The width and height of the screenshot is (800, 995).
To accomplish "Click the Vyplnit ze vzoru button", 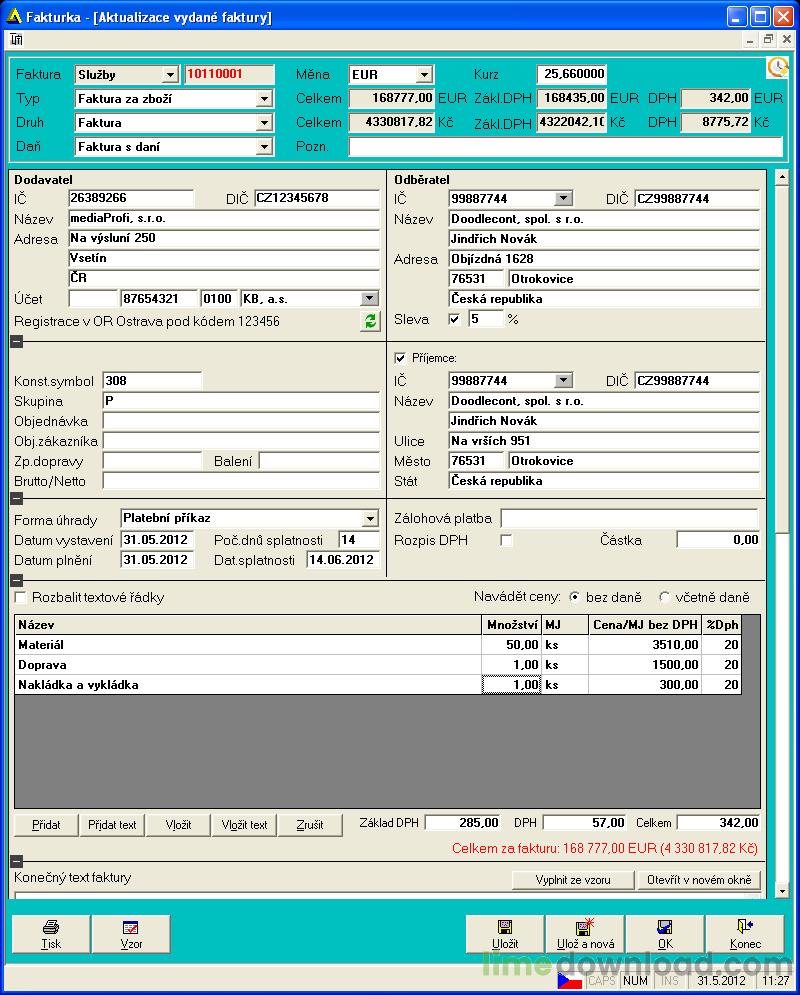I will (x=573, y=880).
